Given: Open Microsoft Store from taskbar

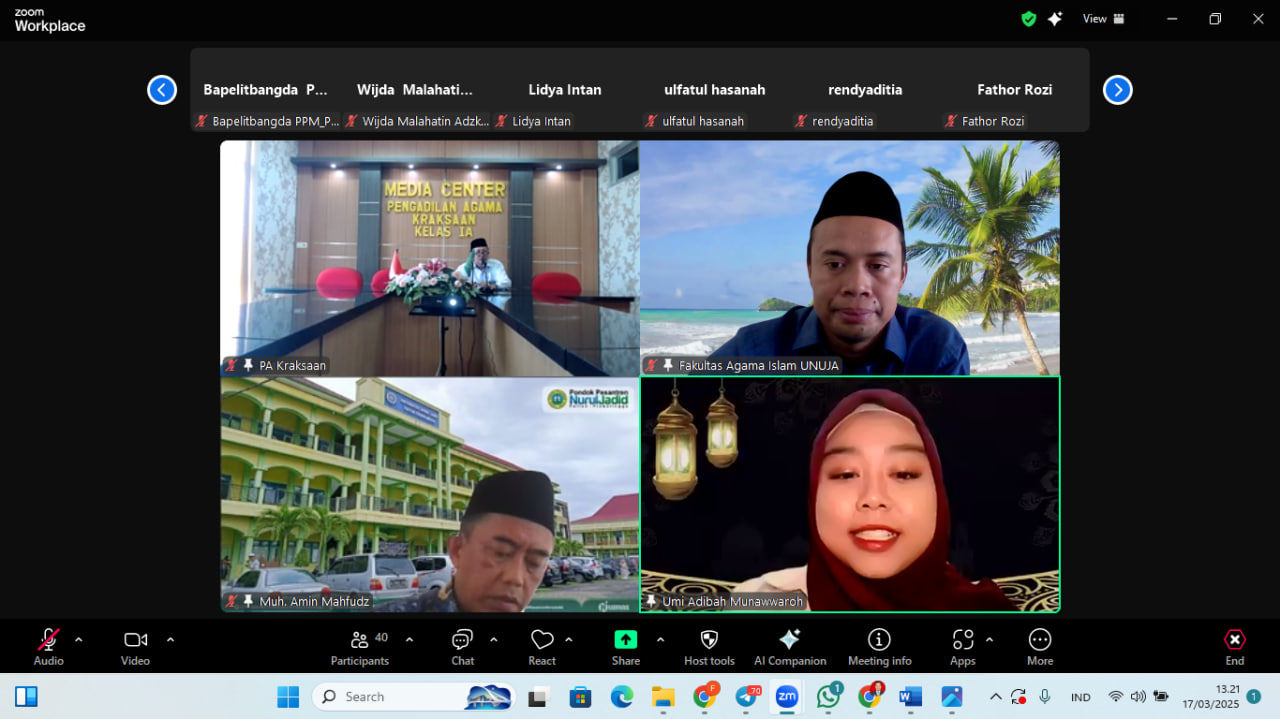Looking at the screenshot, I should (580, 697).
